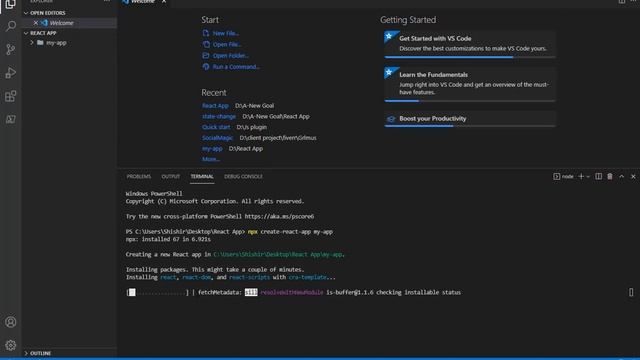Click the Get Started progress bar
Viewport: 640px width, 360px height.
(470, 57)
